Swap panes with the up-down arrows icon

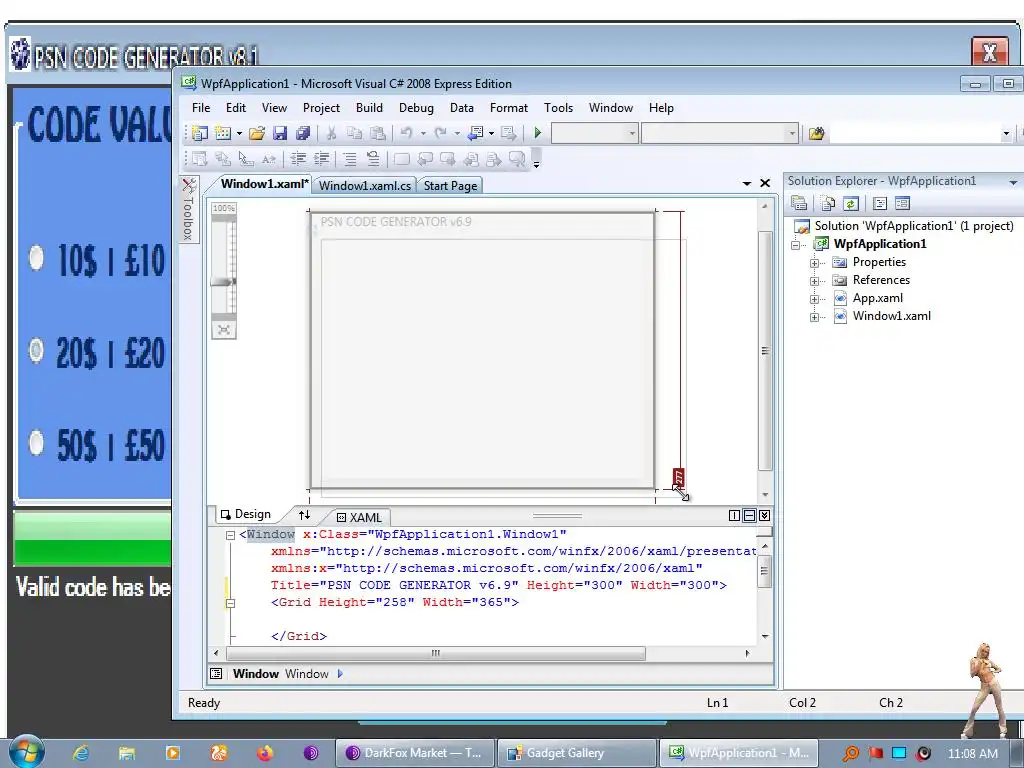coord(304,515)
